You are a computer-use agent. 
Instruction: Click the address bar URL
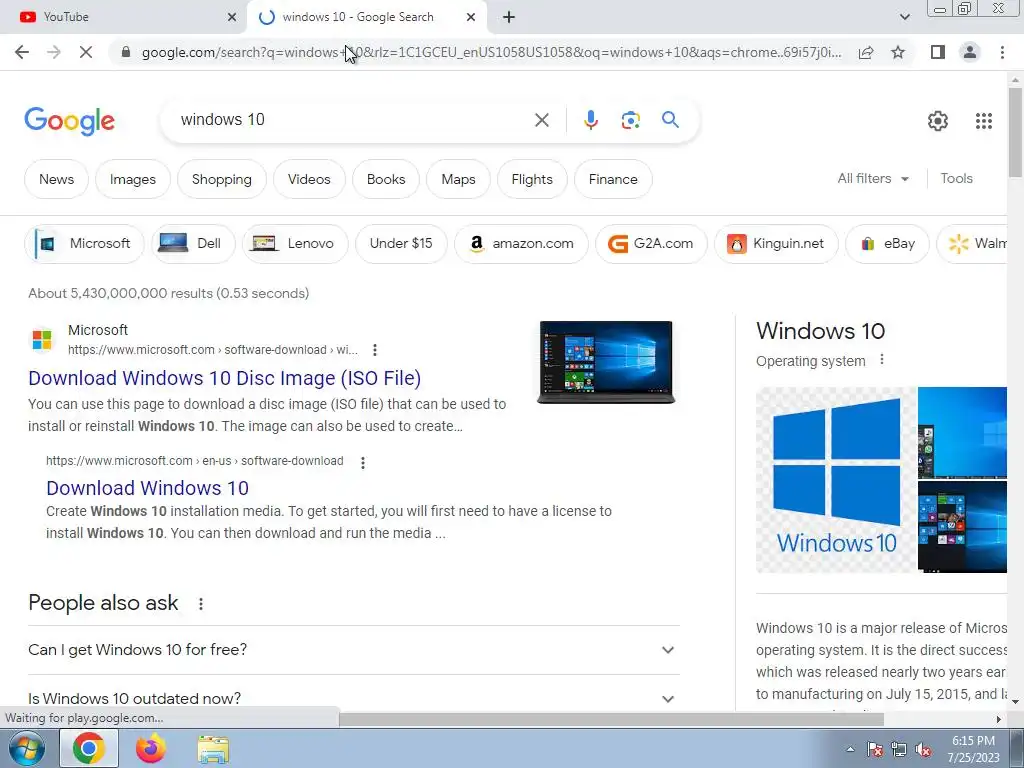pos(491,52)
